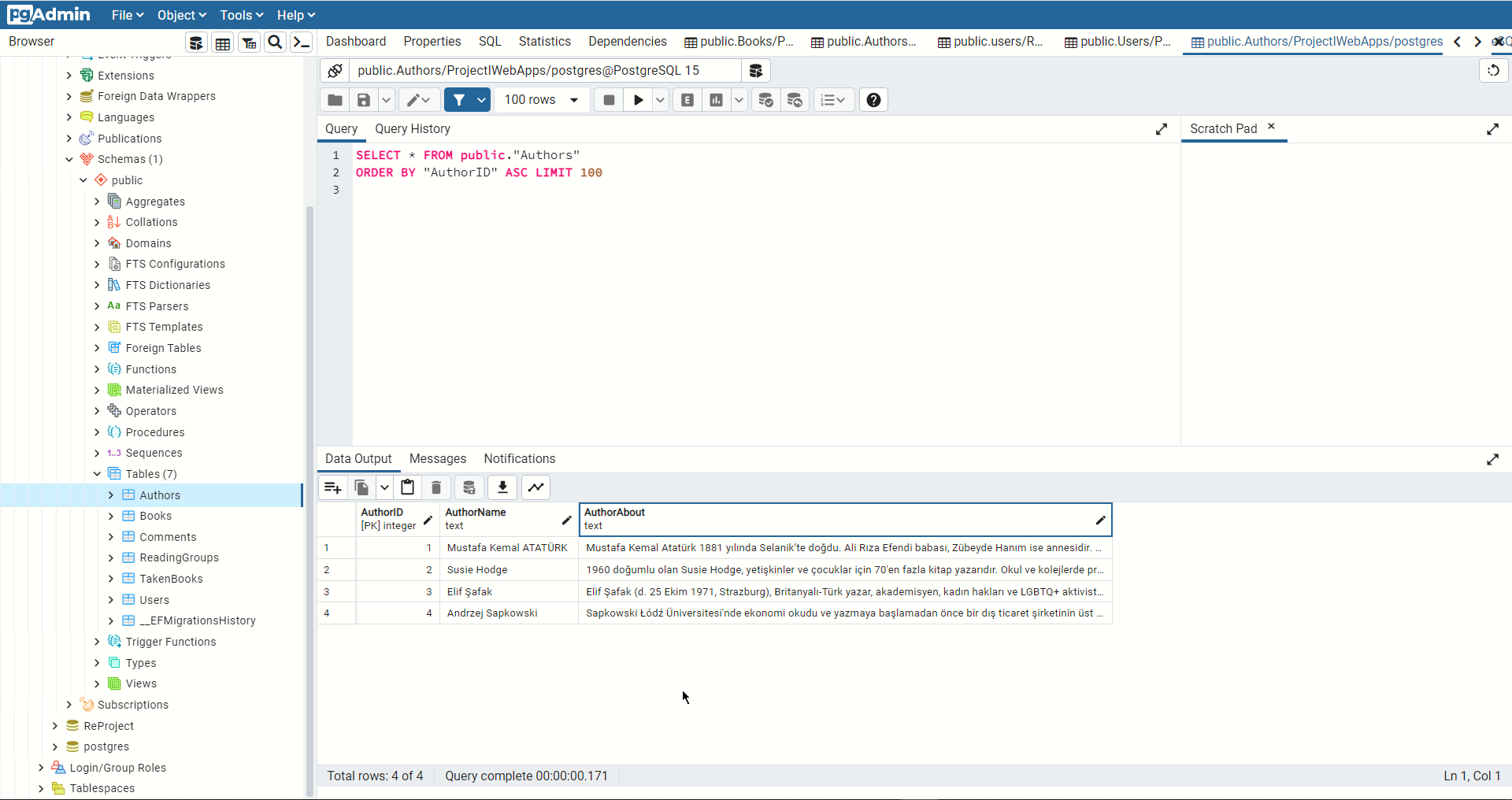Expand the Books table node

click(111, 517)
